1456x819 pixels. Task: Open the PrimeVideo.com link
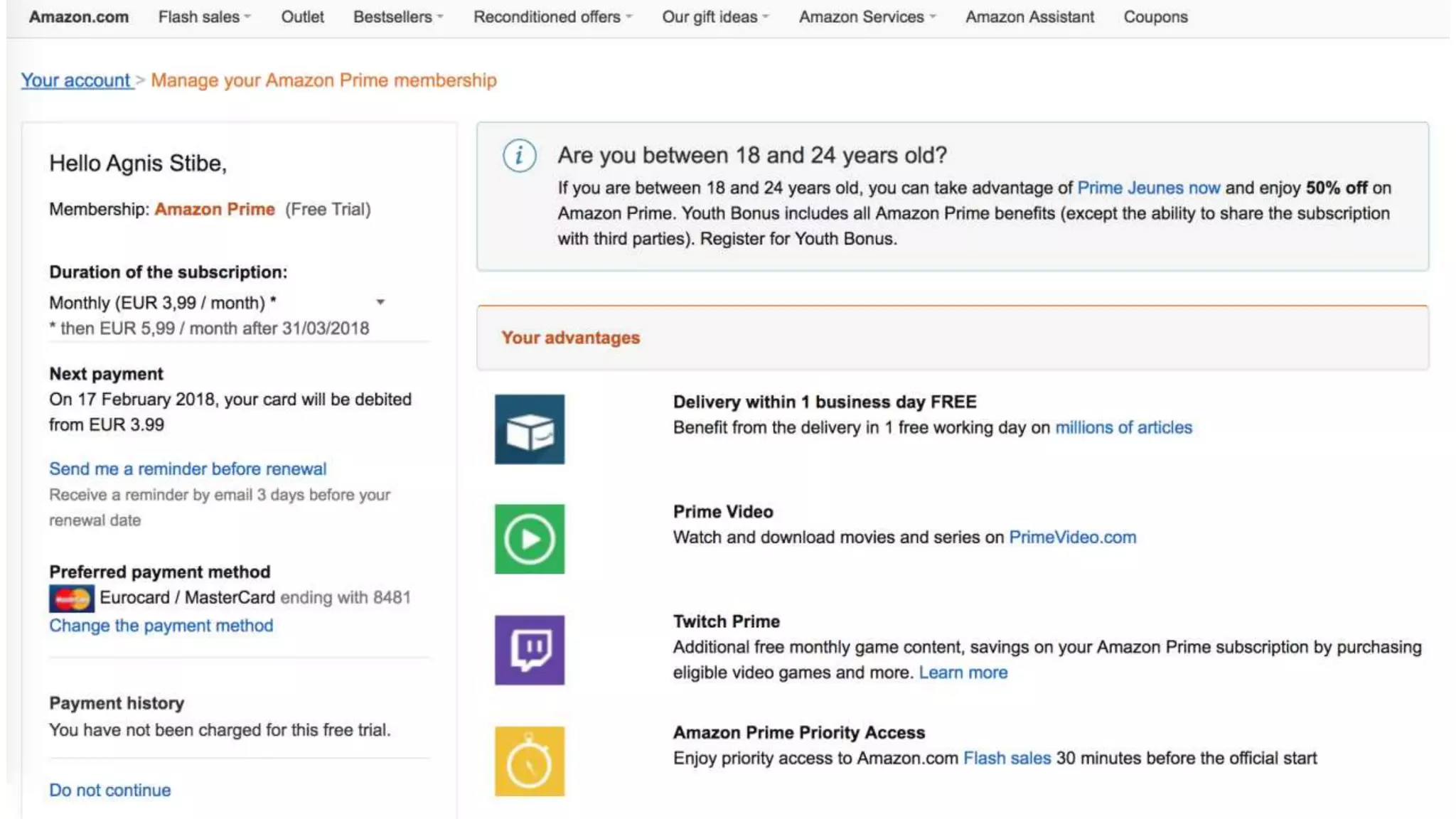(1072, 537)
